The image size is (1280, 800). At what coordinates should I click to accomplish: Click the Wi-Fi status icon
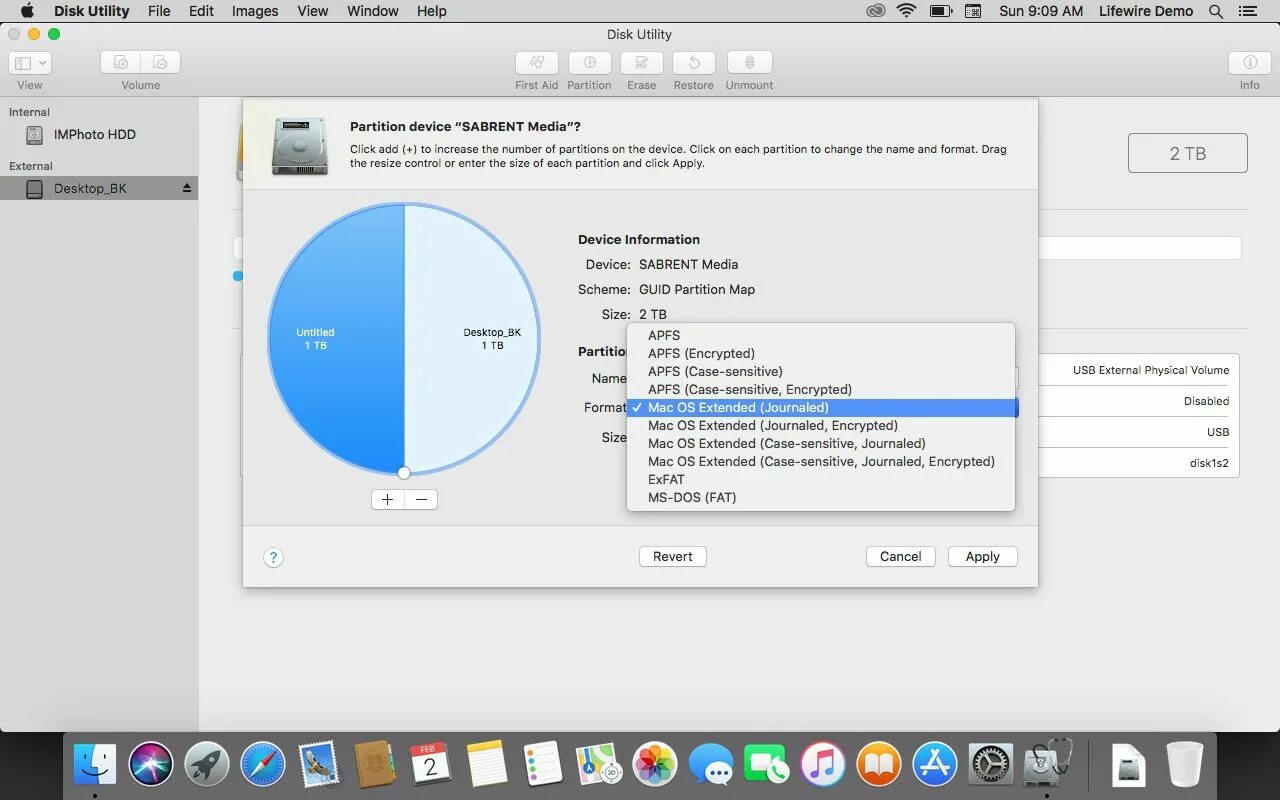[x=907, y=11]
